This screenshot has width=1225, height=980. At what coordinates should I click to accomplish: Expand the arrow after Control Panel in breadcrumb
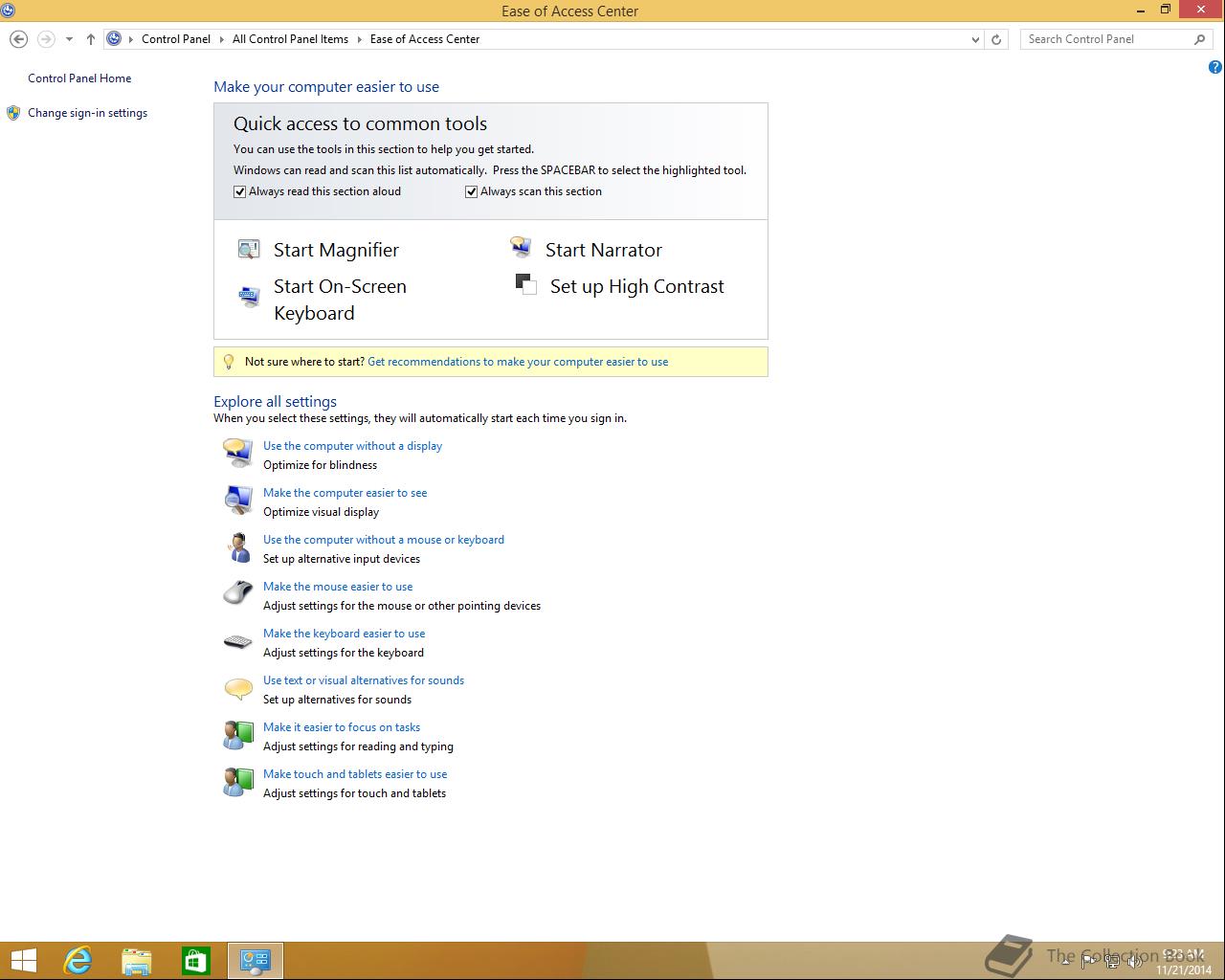click(222, 39)
